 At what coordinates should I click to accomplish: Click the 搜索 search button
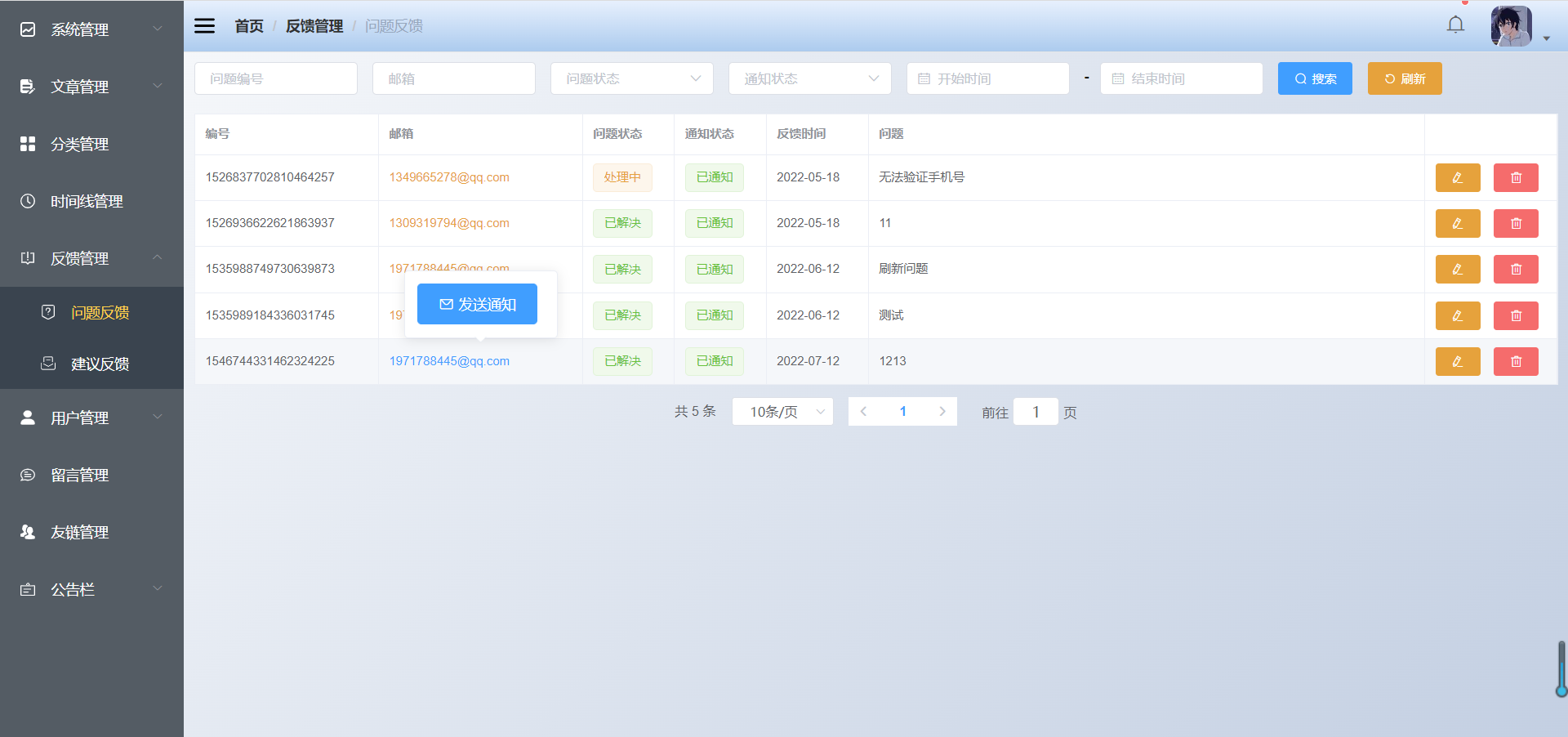(1314, 78)
